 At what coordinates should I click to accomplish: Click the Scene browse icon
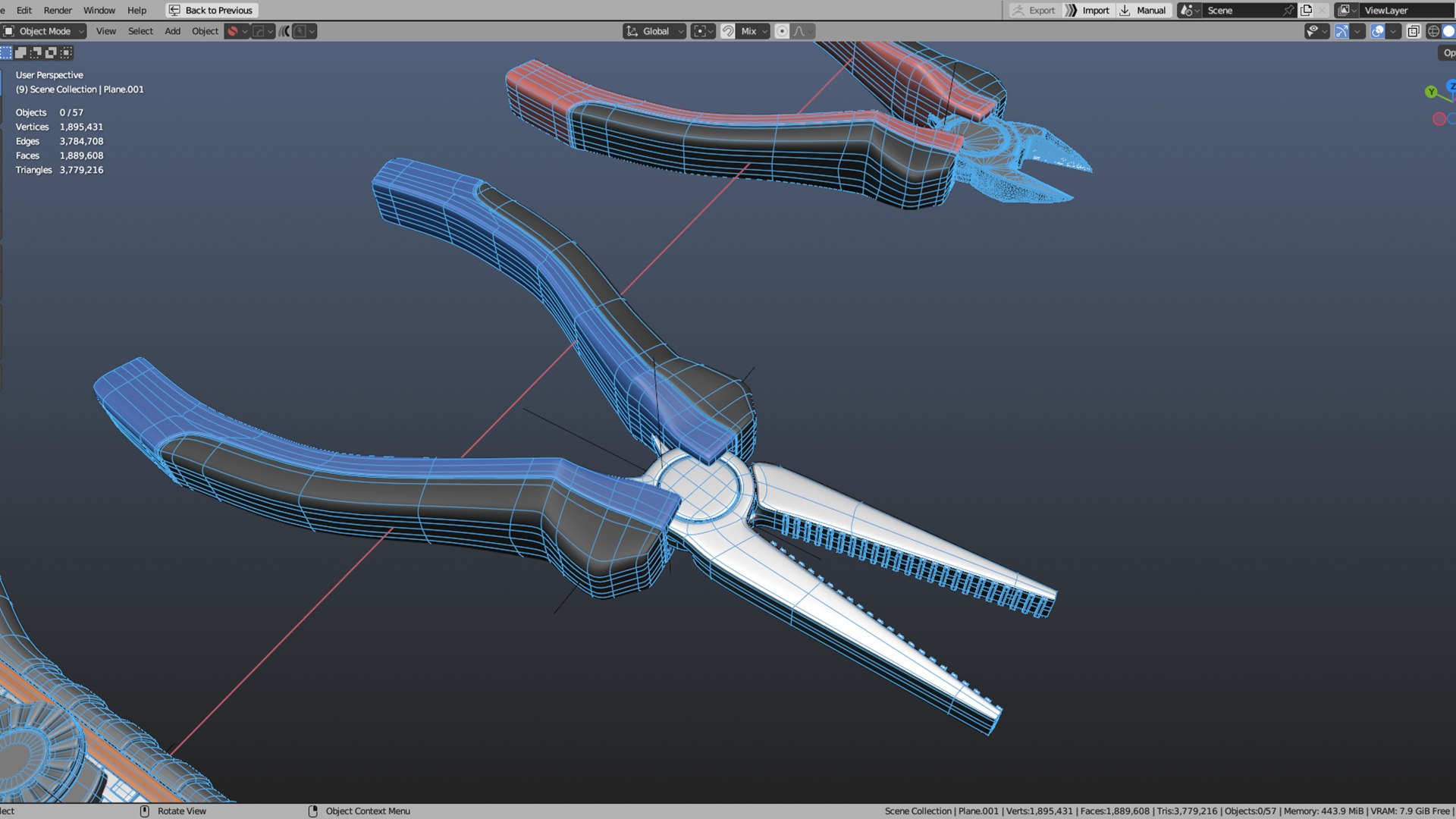point(1189,11)
